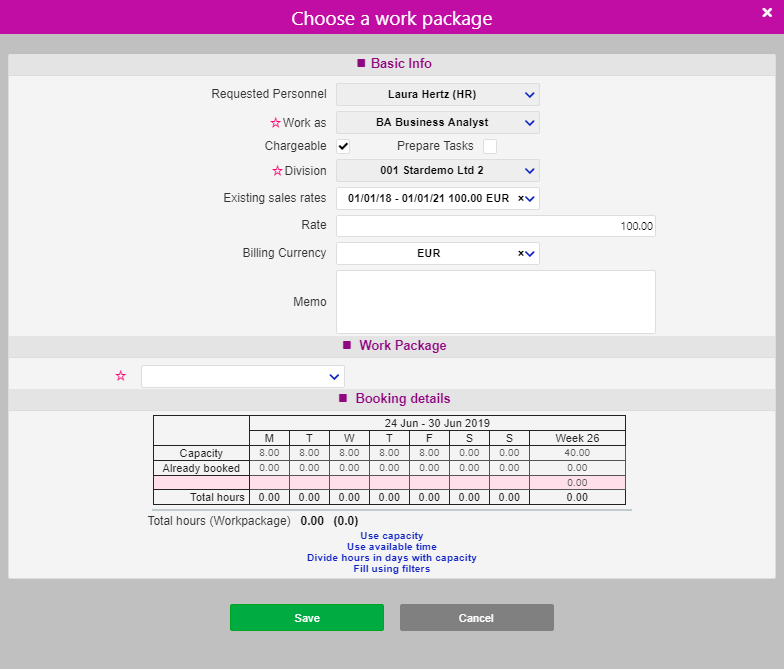Cancel the work package dialog
The image size is (784, 669).
[476, 618]
